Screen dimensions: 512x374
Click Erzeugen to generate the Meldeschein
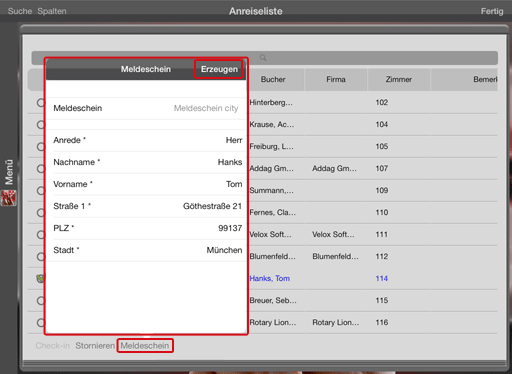coord(219,69)
